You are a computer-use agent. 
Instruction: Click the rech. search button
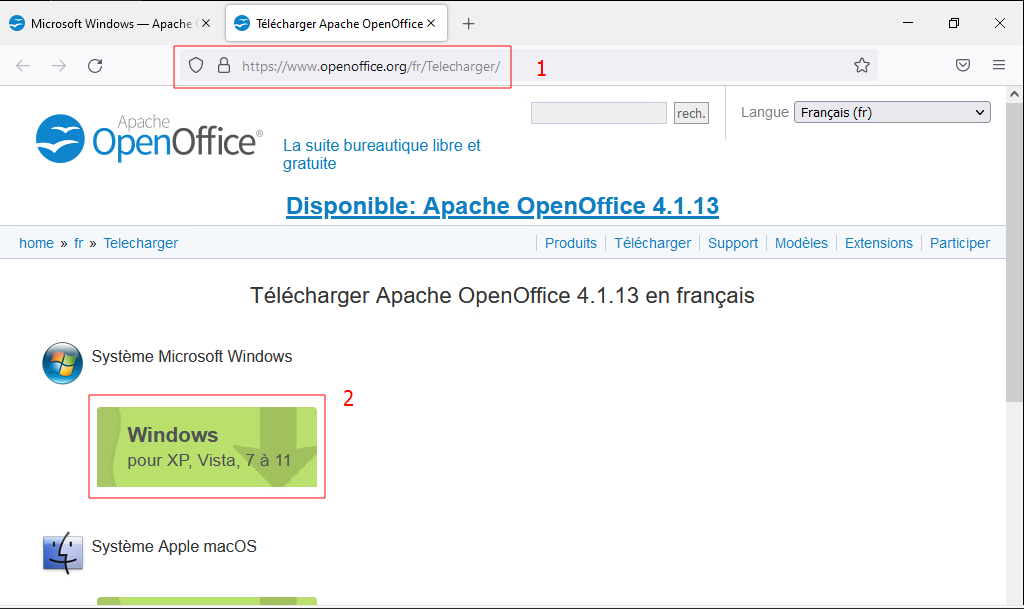click(x=691, y=114)
